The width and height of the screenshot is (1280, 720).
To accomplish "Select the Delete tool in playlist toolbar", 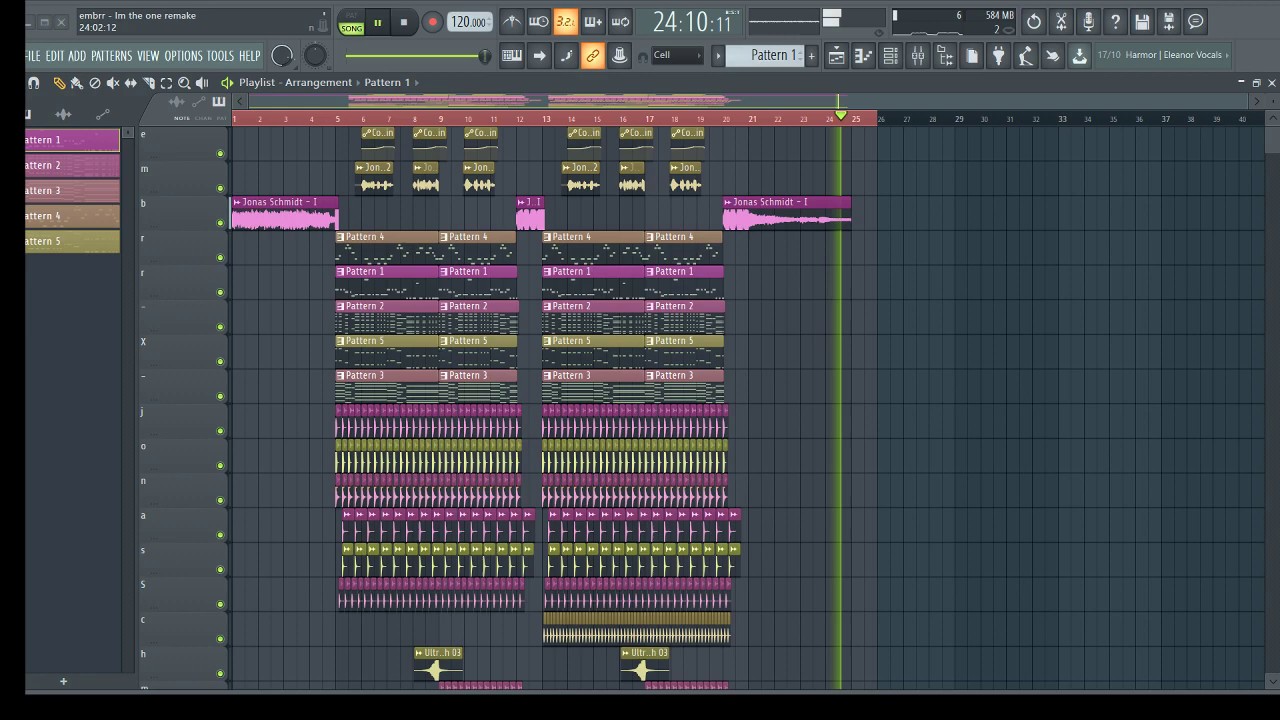I will coord(95,83).
